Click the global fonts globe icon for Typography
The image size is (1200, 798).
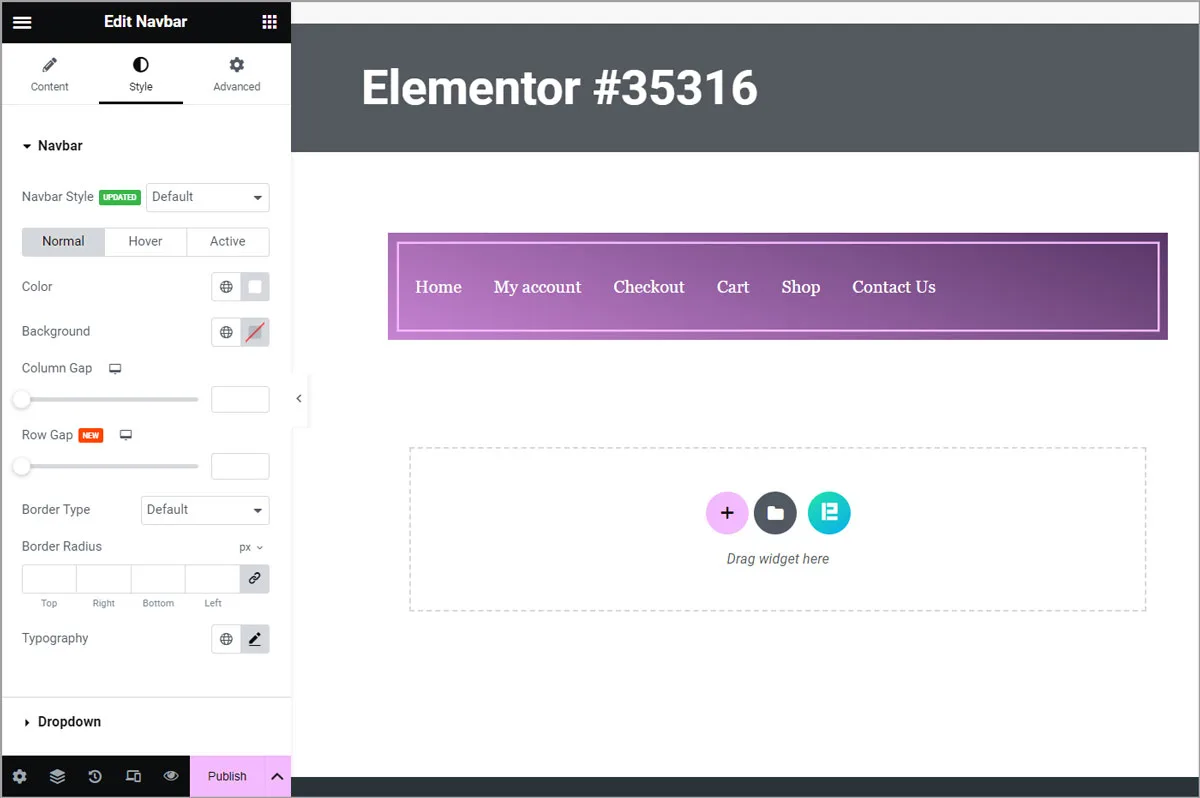coord(226,639)
